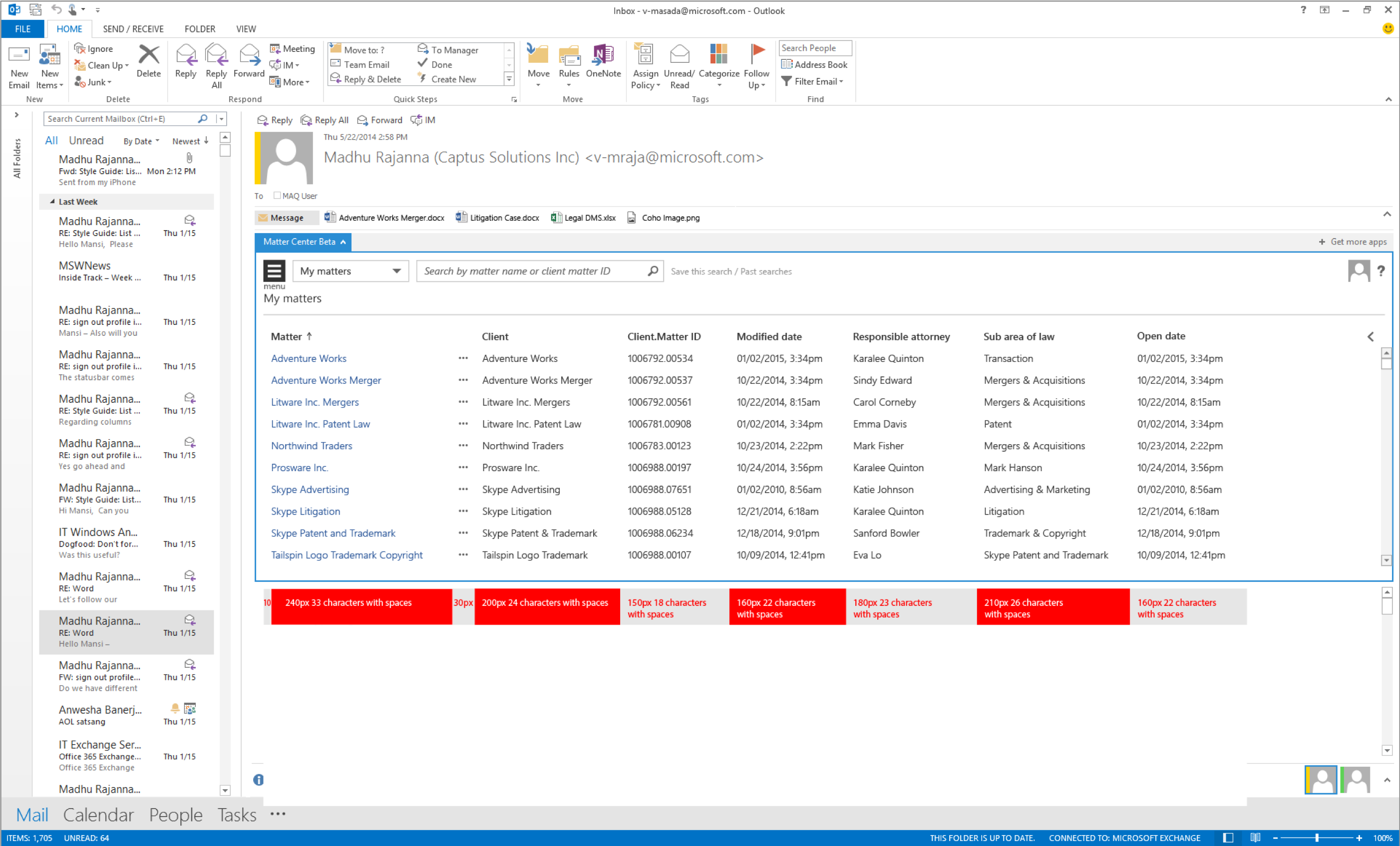Open the Categorize color menu
This screenshot has width=1400, height=846.
(x=719, y=66)
